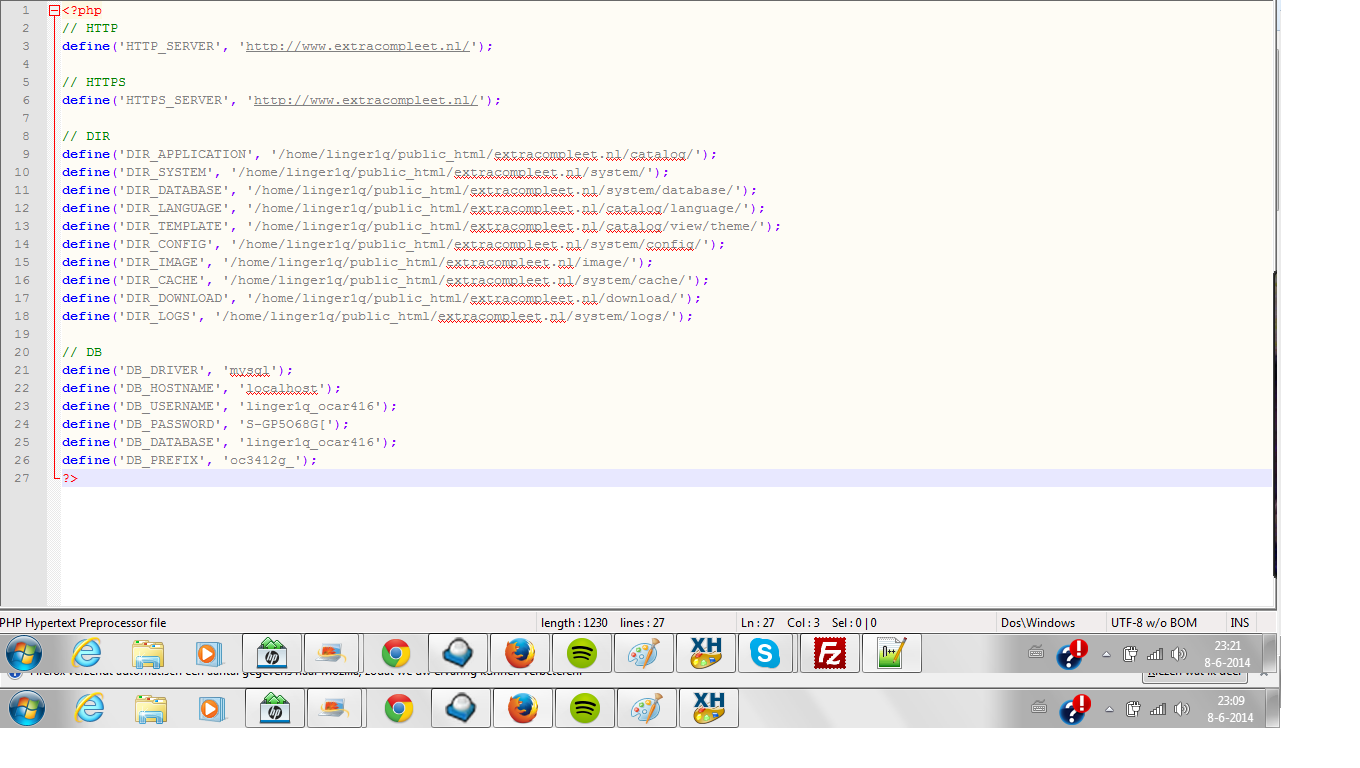Click 'Ln : 27' status entry

(758, 622)
